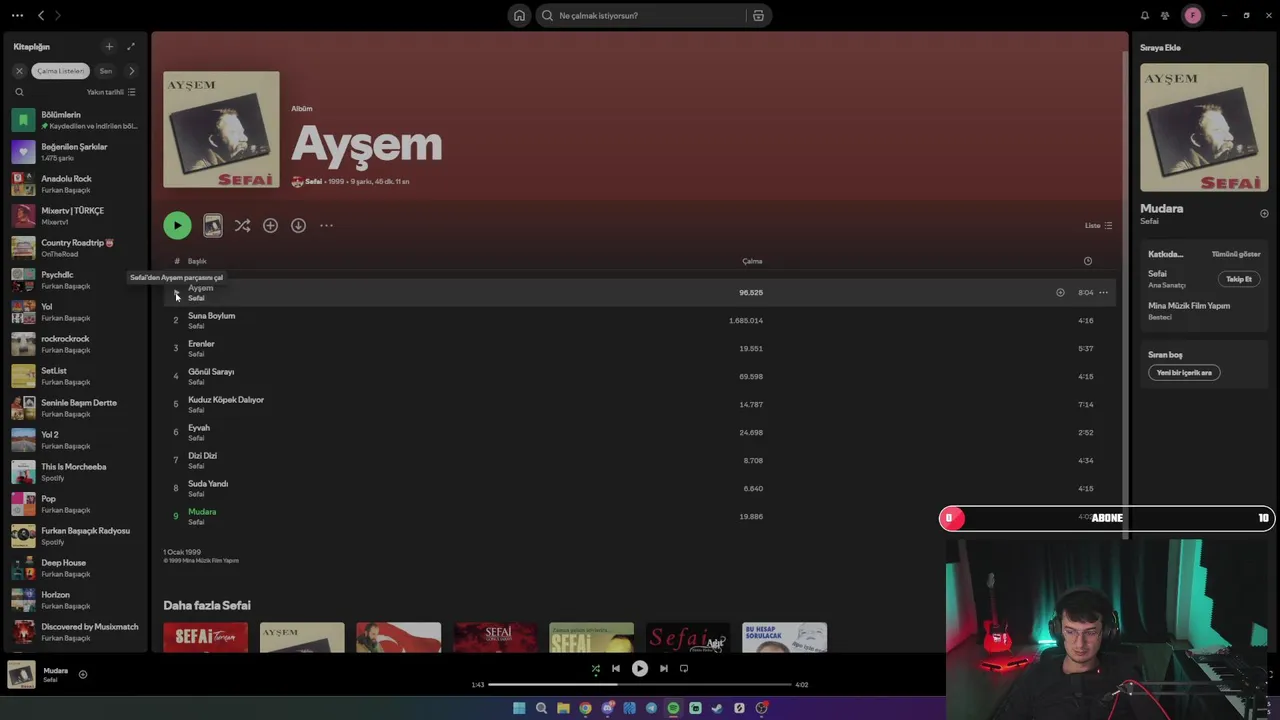Add Mudara to library in side panel
The height and width of the screenshot is (720, 1280).
point(1264,213)
